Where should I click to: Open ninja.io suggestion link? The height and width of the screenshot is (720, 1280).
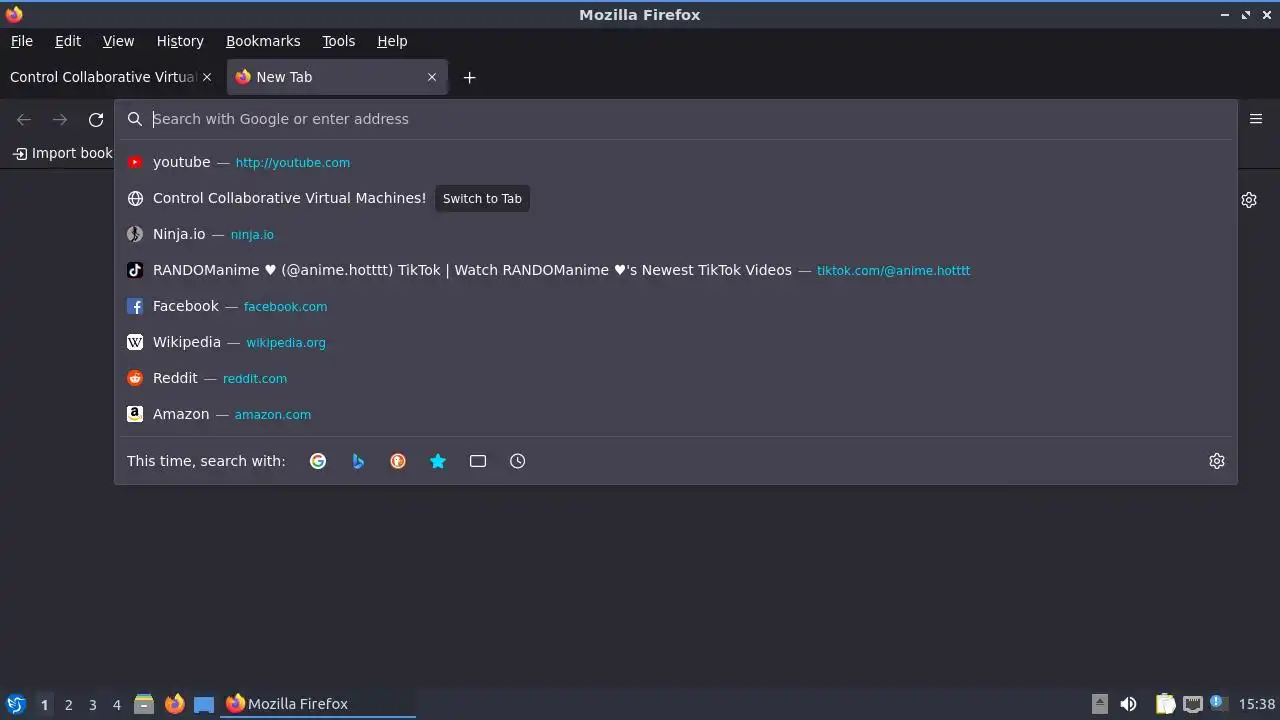point(252,235)
